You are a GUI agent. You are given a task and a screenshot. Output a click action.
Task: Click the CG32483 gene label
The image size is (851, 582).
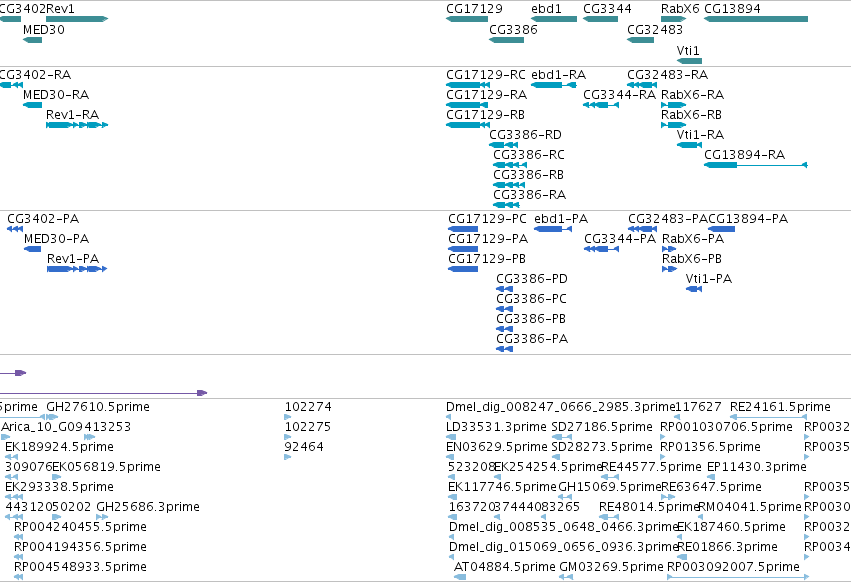pos(655,29)
